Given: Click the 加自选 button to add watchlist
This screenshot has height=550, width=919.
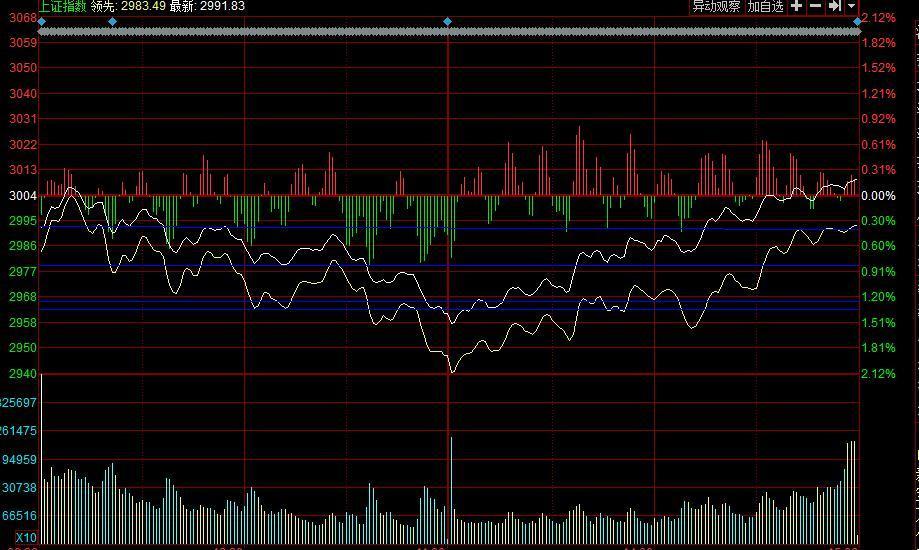Looking at the screenshot, I should click(x=765, y=6).
